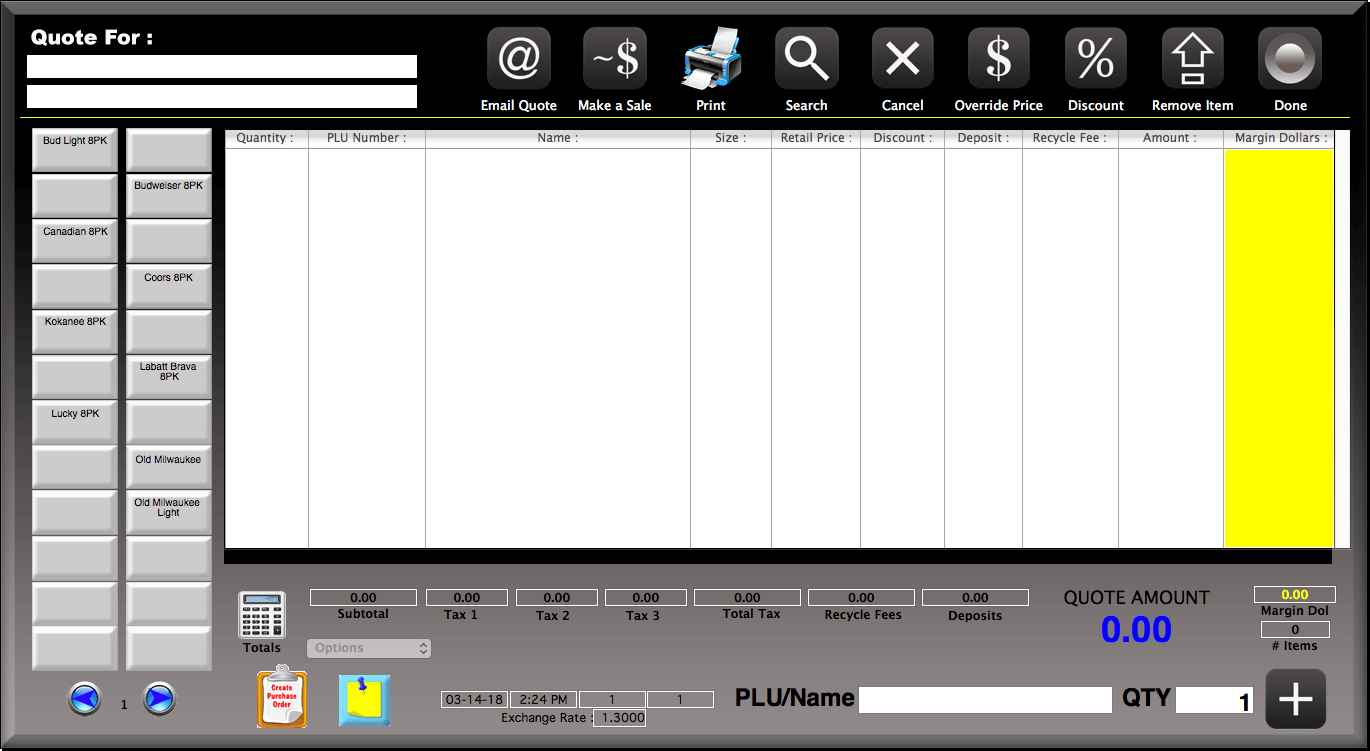Open the Search tool
Image resolution: width=1370 pixels, height=751 pixels.
(806, 57)
